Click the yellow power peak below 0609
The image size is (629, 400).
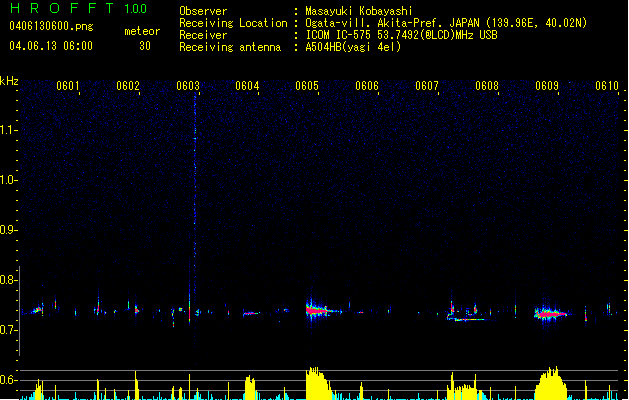[x=551, y=383]
